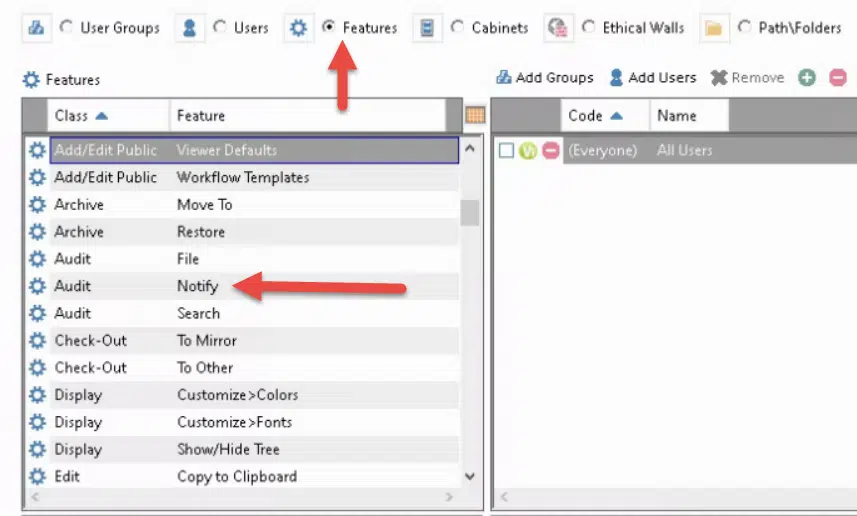Select the Cabinets radio button
Image resolution: width=857 pixels, height=516 pixels.
coord(457,26)
